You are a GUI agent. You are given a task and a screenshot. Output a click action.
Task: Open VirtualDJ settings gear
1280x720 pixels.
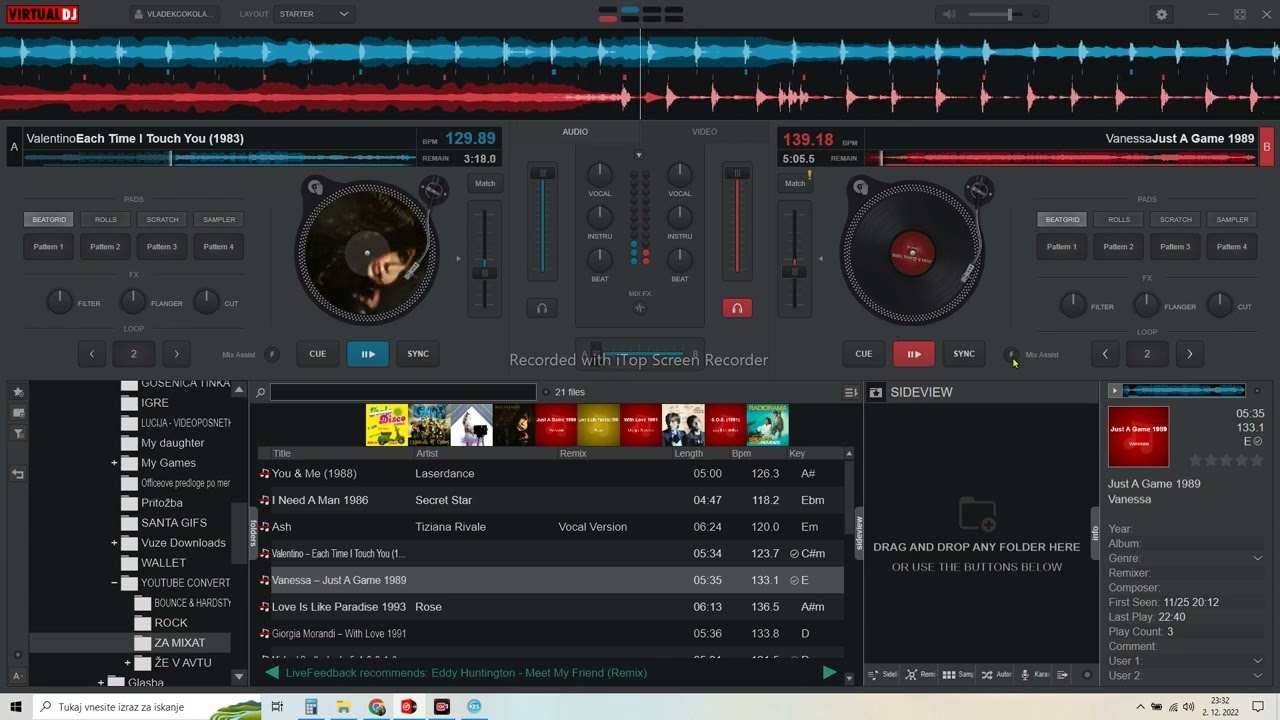[x=1161, y=14]
